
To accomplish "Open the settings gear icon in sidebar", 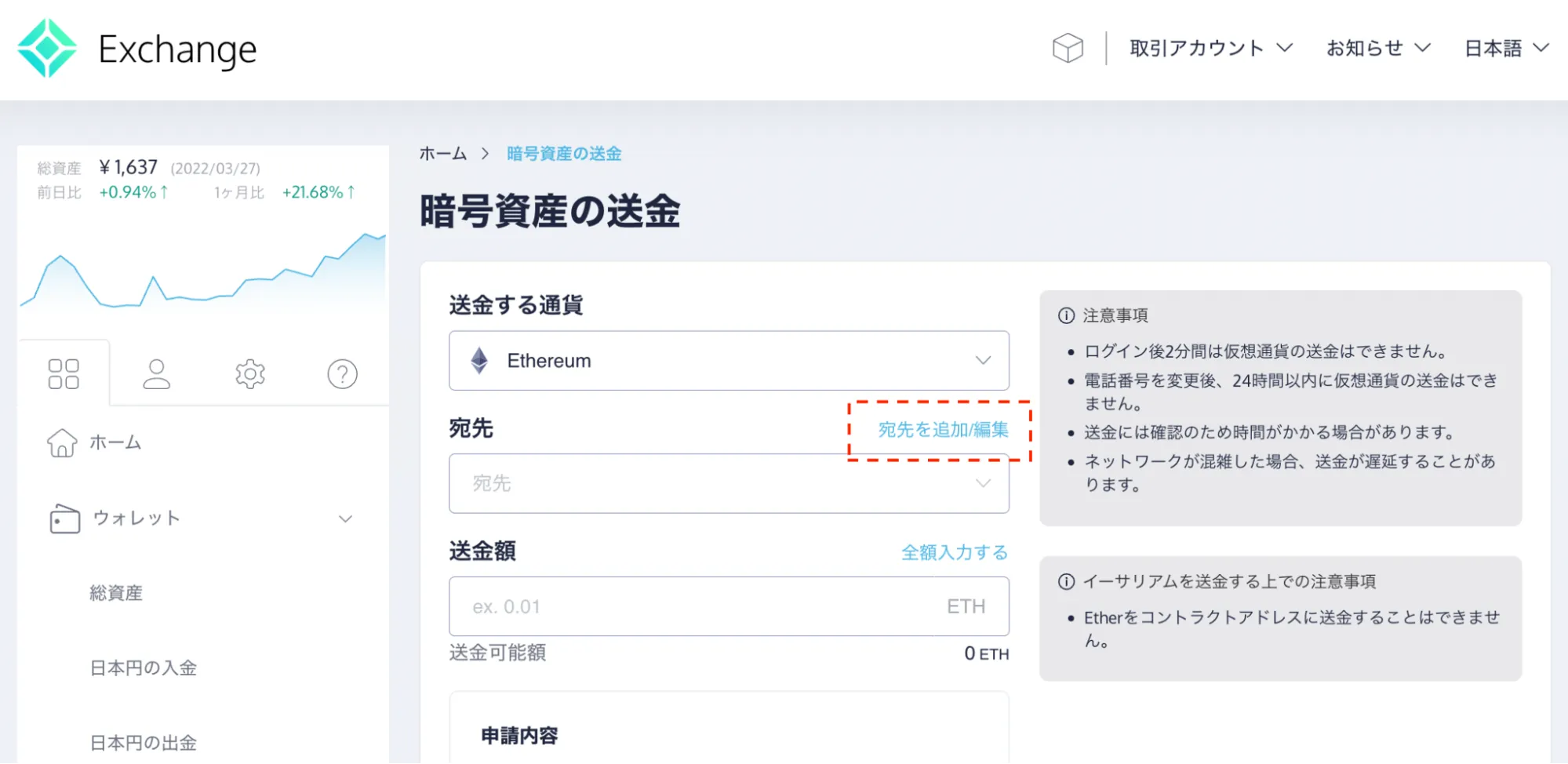I will [249, 373].
